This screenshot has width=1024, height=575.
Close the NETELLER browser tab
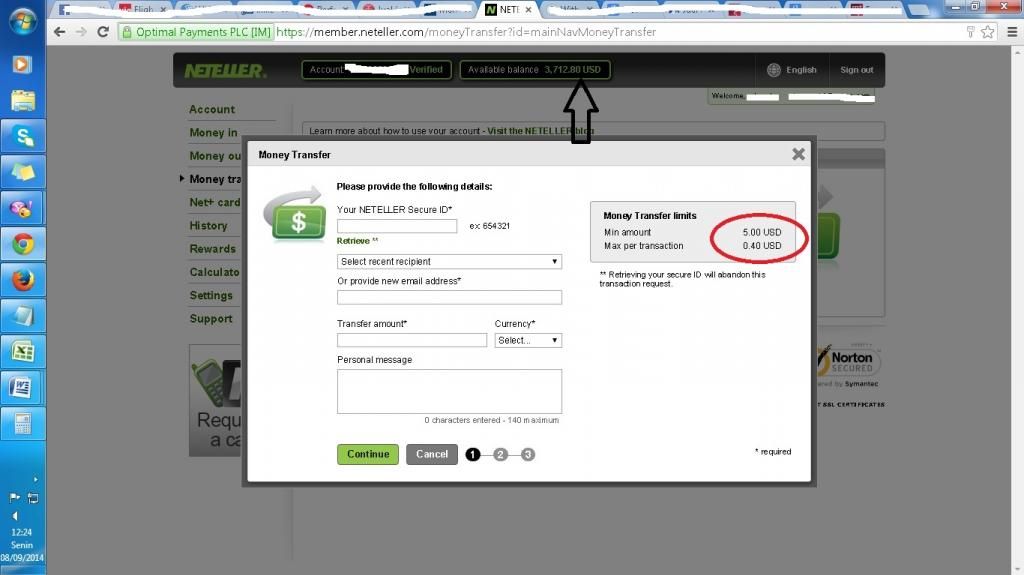click(x=528, y=10)
